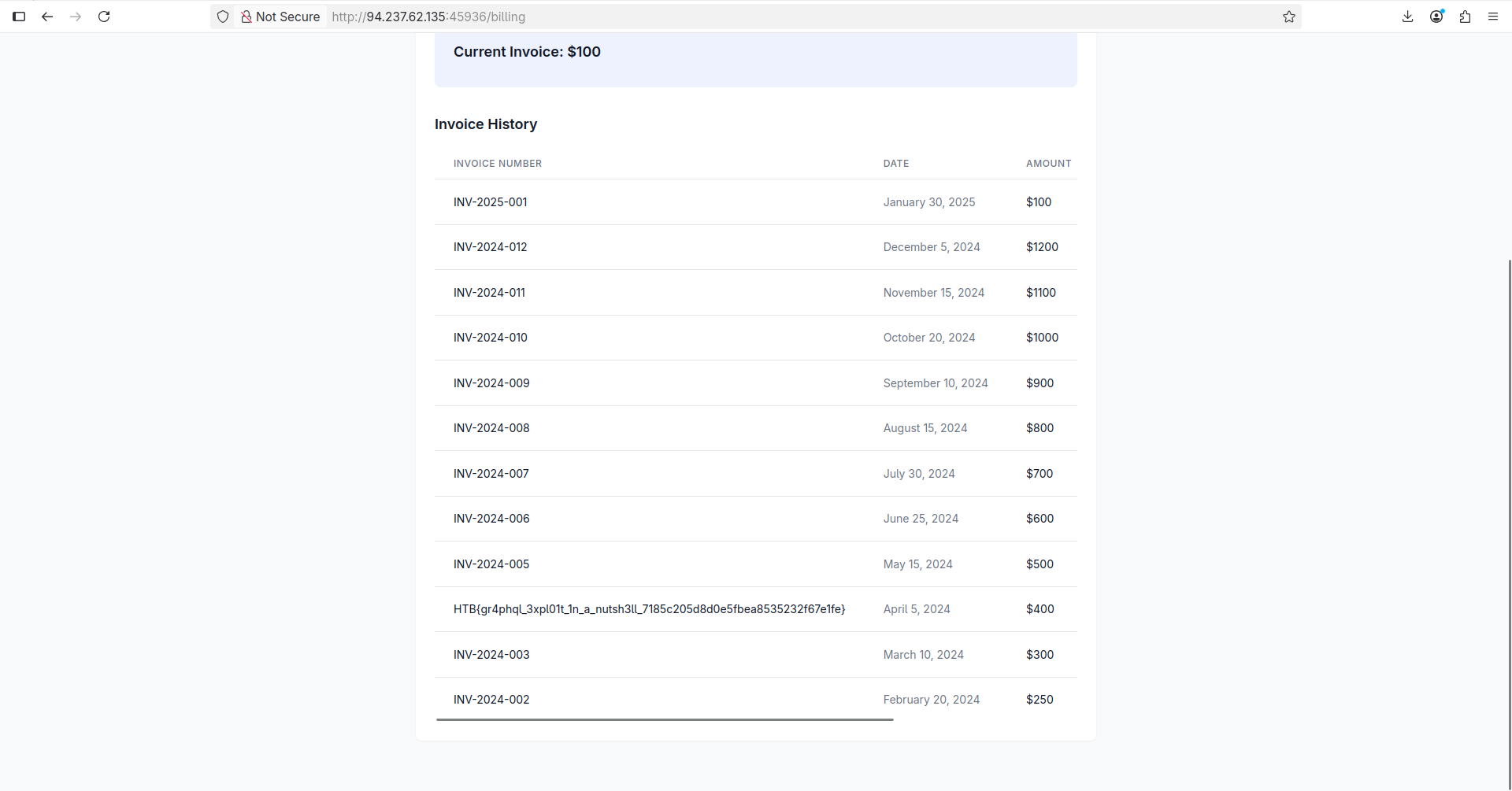
Task: Click the date February 20, 2024
Action: tap(932, 700)
